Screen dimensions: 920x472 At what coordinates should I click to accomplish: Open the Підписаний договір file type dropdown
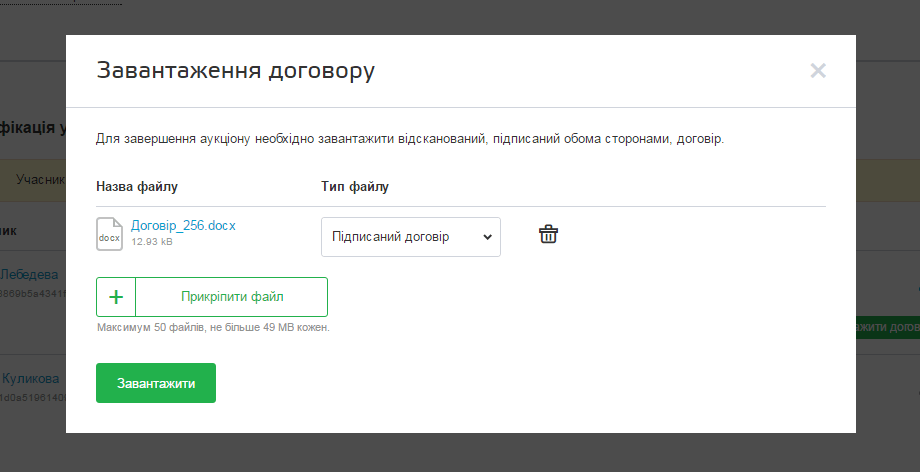pyautogui.click(x=410, y=237)
